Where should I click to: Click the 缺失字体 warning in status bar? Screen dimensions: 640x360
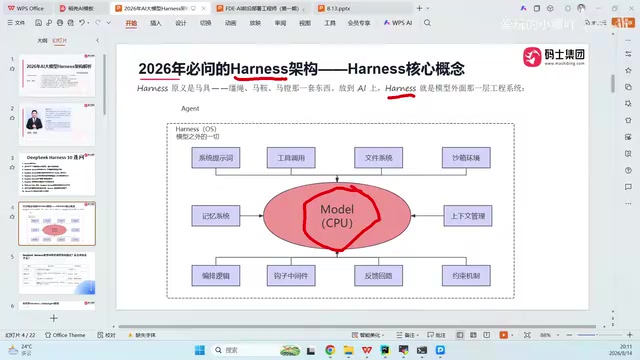tap(142, 335)
